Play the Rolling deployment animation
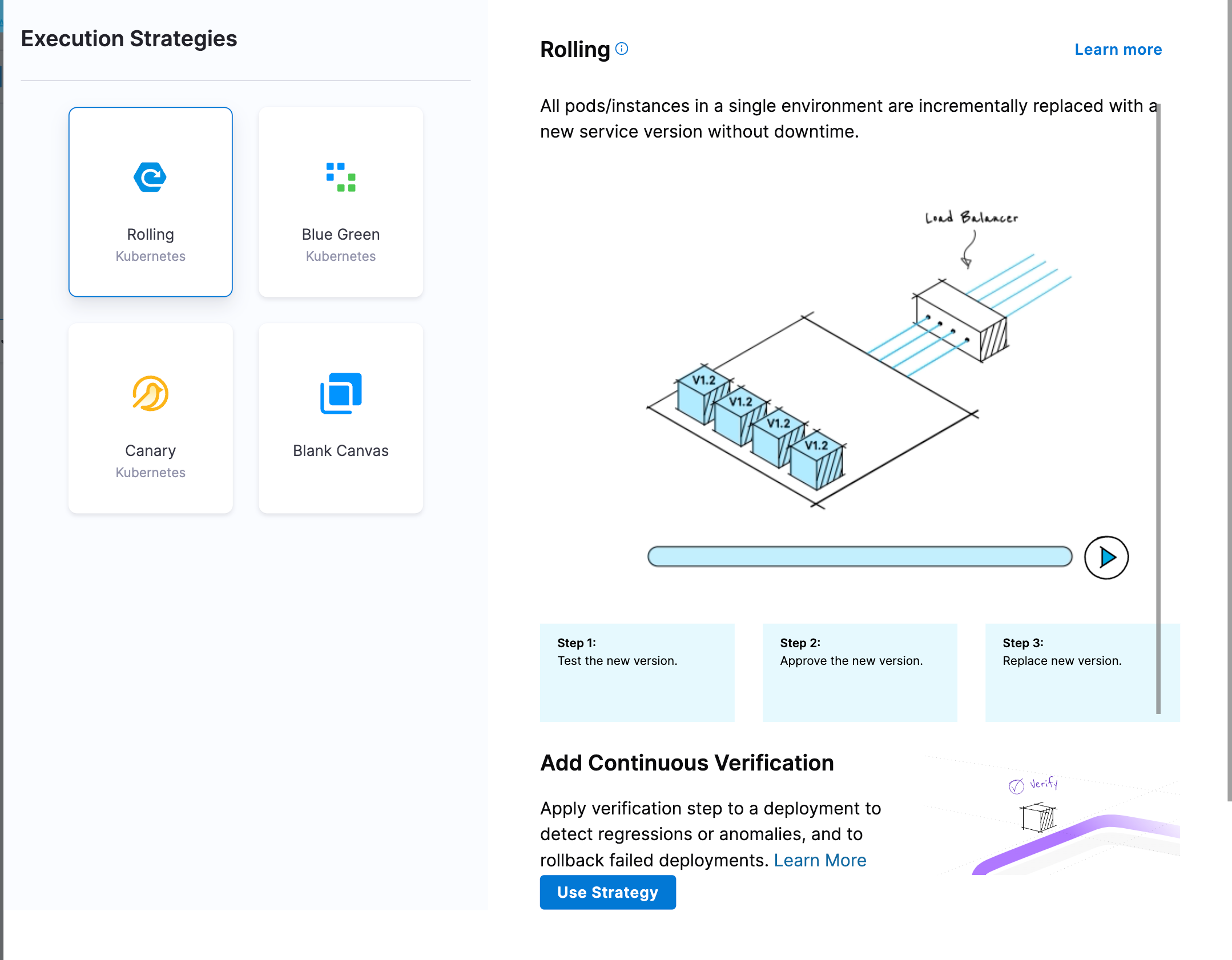The height and width of the screenshot is (960, 1232). click(x=1106, y=557)
